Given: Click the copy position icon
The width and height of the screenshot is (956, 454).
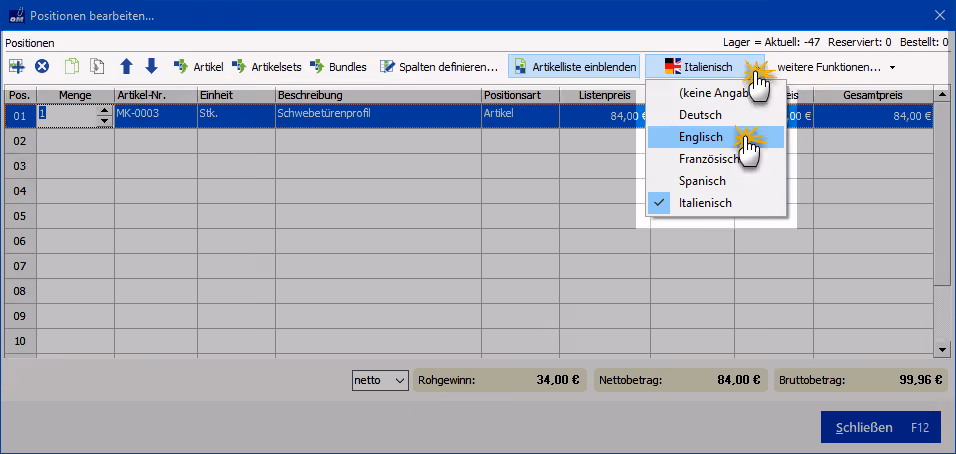Looking at the screenshot, I should click(73, 66).
